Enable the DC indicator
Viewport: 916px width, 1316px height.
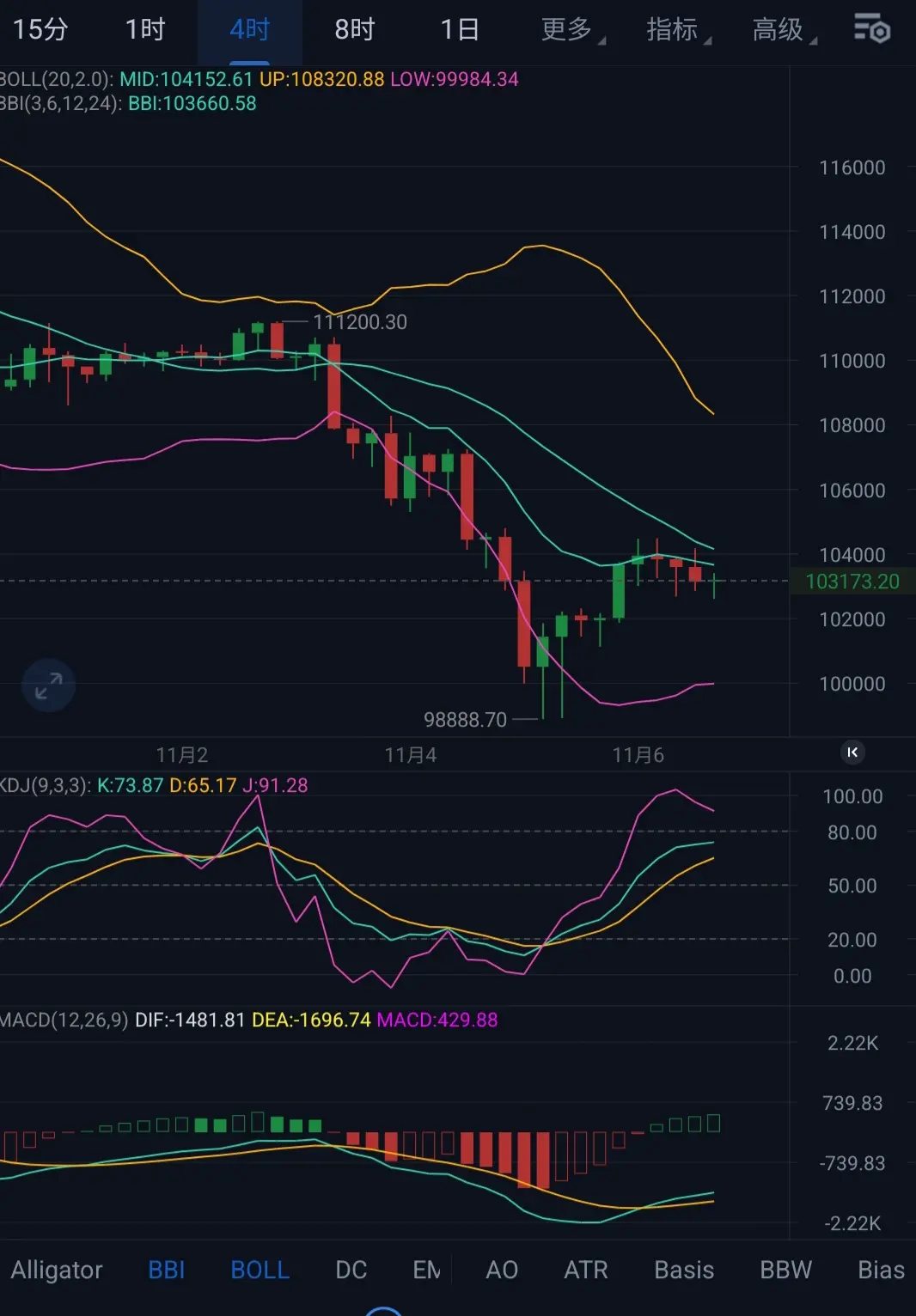pos(351,1270)
